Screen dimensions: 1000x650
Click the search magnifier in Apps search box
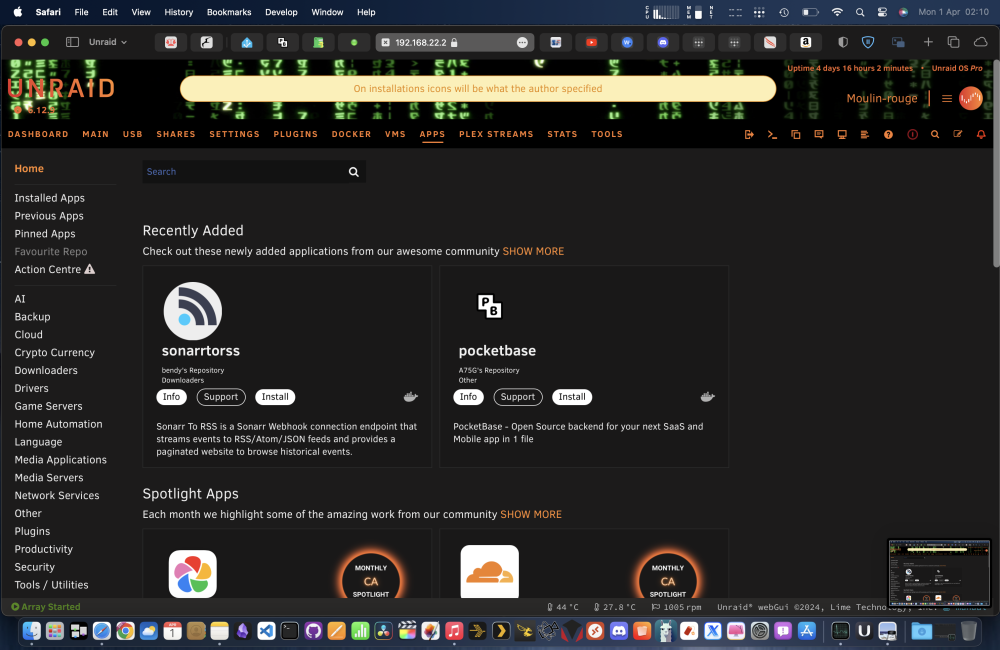353,172
